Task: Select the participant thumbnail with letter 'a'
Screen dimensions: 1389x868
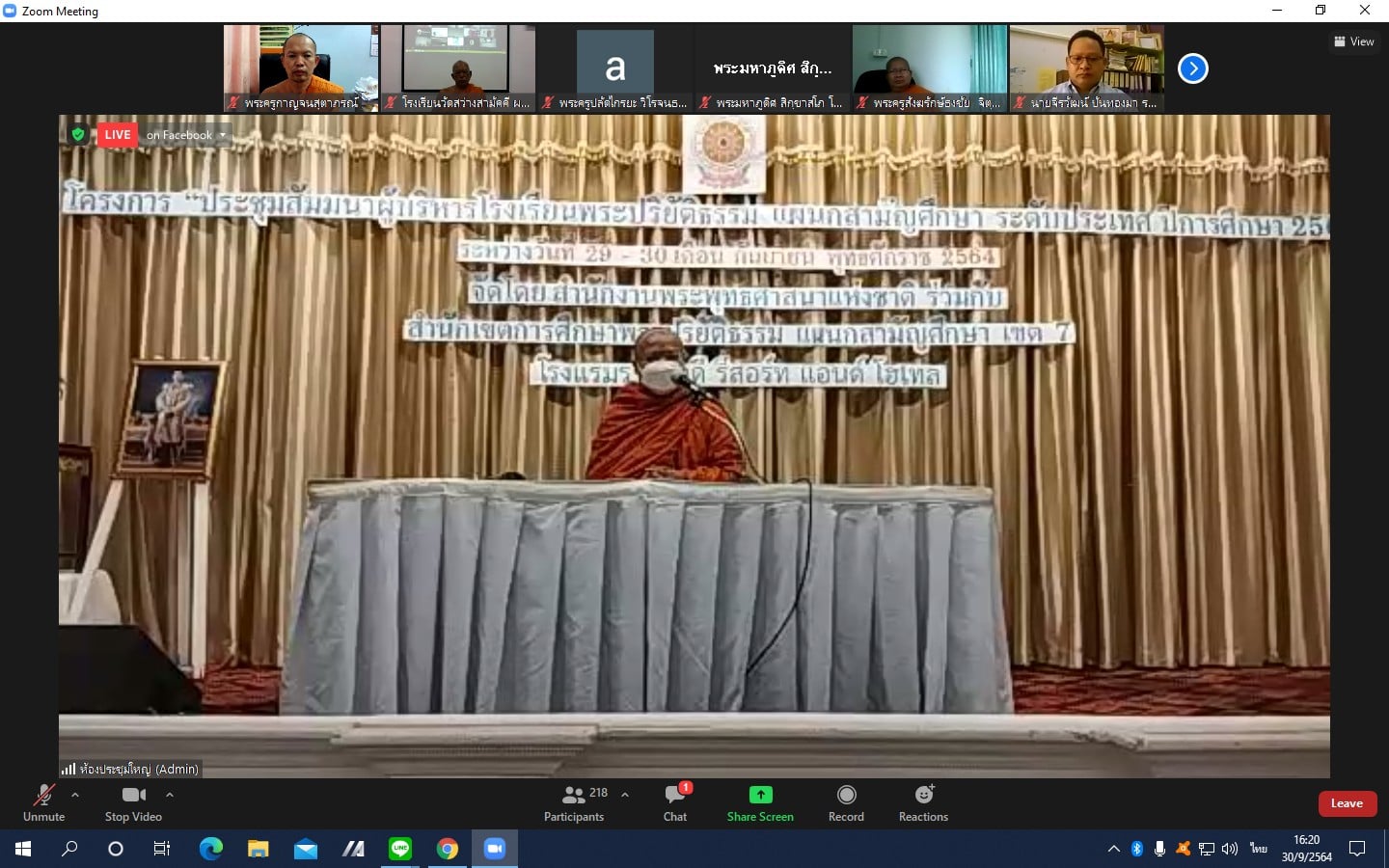Action: 614,68
